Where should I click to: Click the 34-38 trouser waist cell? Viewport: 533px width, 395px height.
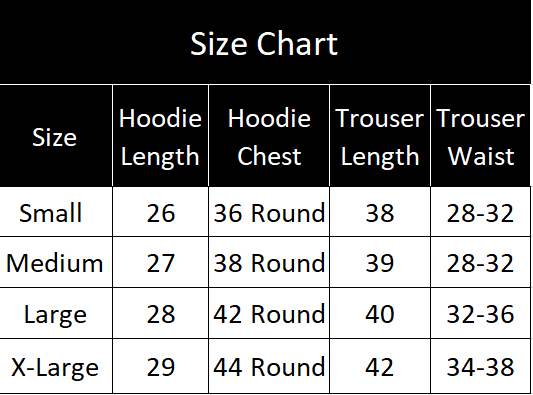click(x=480, y=366)
